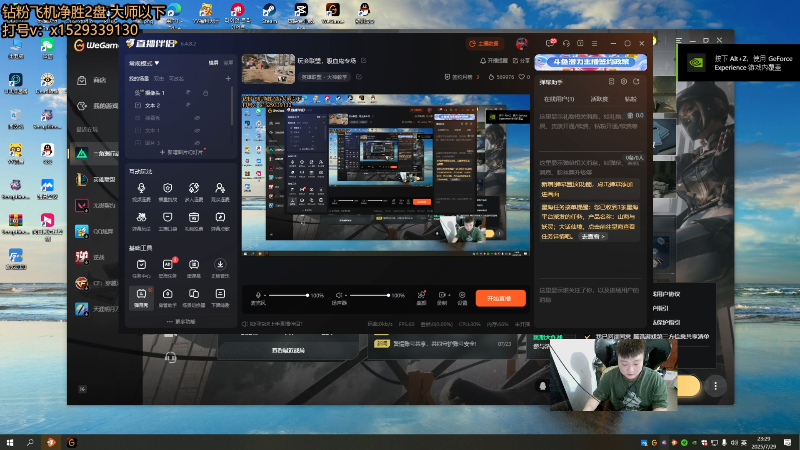Open 任务中心 under 基础工具
This screenshot has width=800, height=450.
pos(141,264)
